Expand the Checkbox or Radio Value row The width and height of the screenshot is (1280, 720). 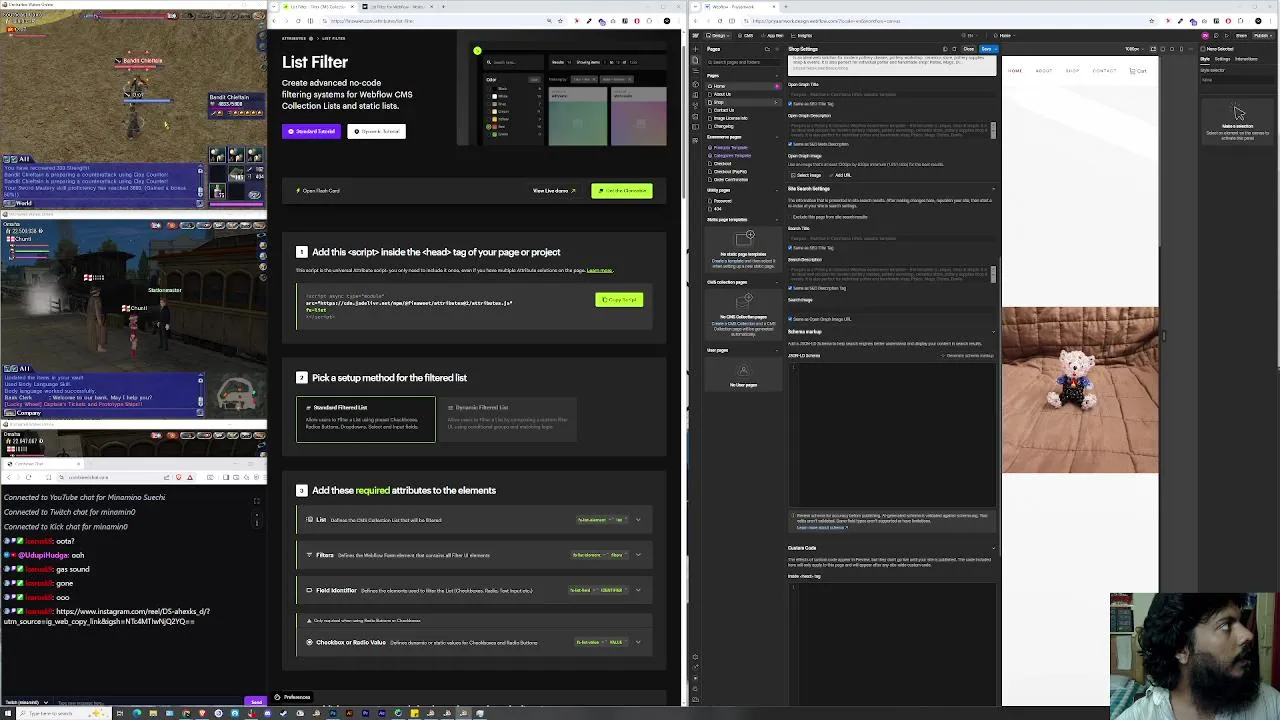pyautogui.click(x=638, y=642)
